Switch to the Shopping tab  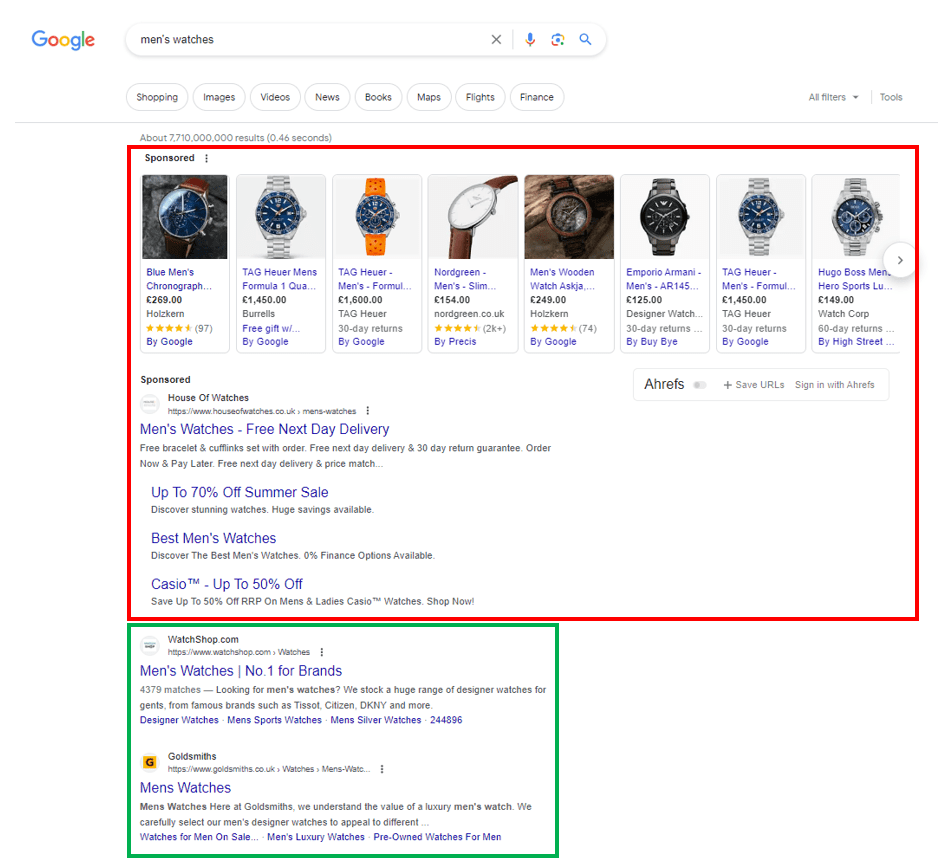tap(157, 97)
